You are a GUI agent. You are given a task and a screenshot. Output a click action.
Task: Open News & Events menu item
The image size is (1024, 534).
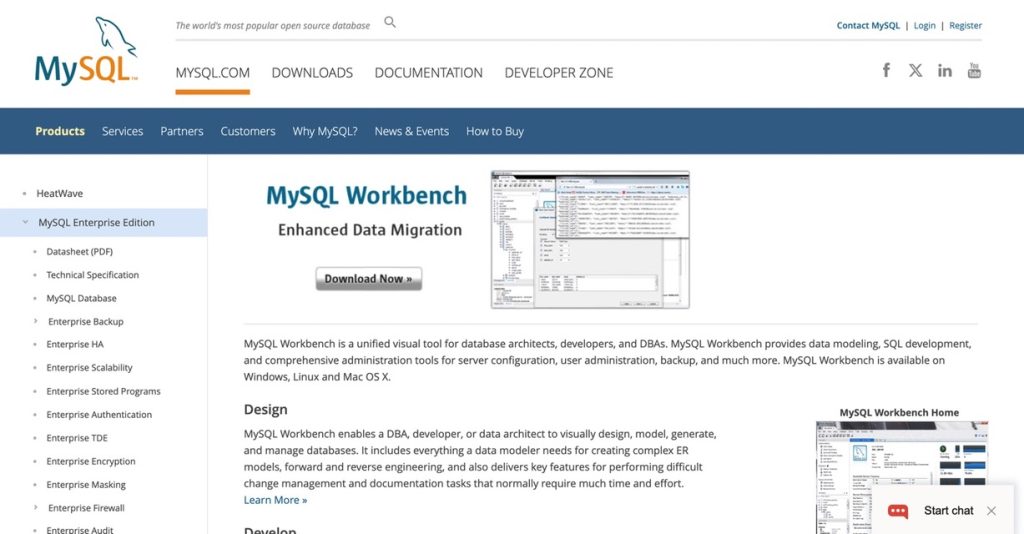click(411, 131)
